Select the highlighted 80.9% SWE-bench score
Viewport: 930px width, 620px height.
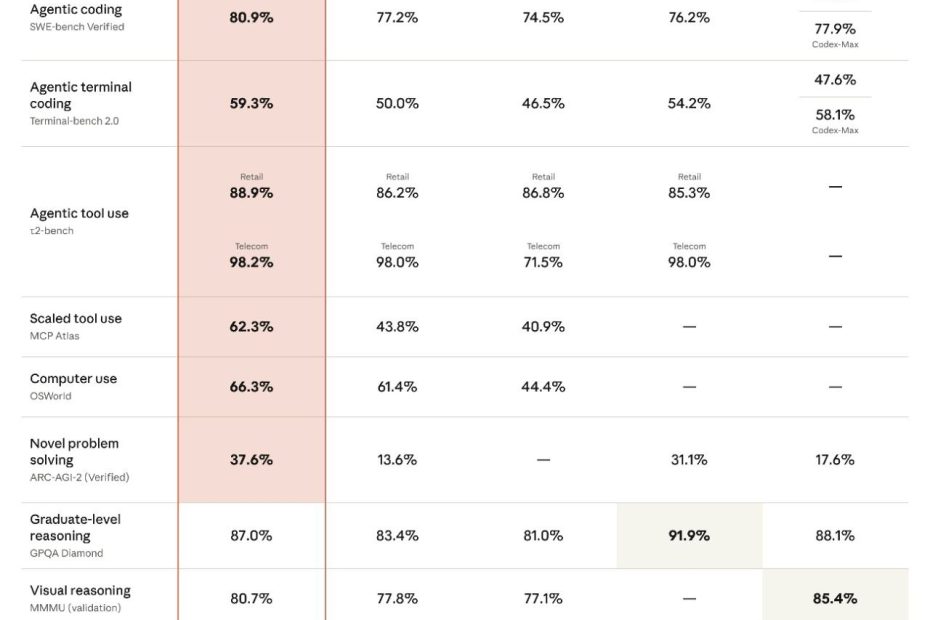click(x=251, y=17)
